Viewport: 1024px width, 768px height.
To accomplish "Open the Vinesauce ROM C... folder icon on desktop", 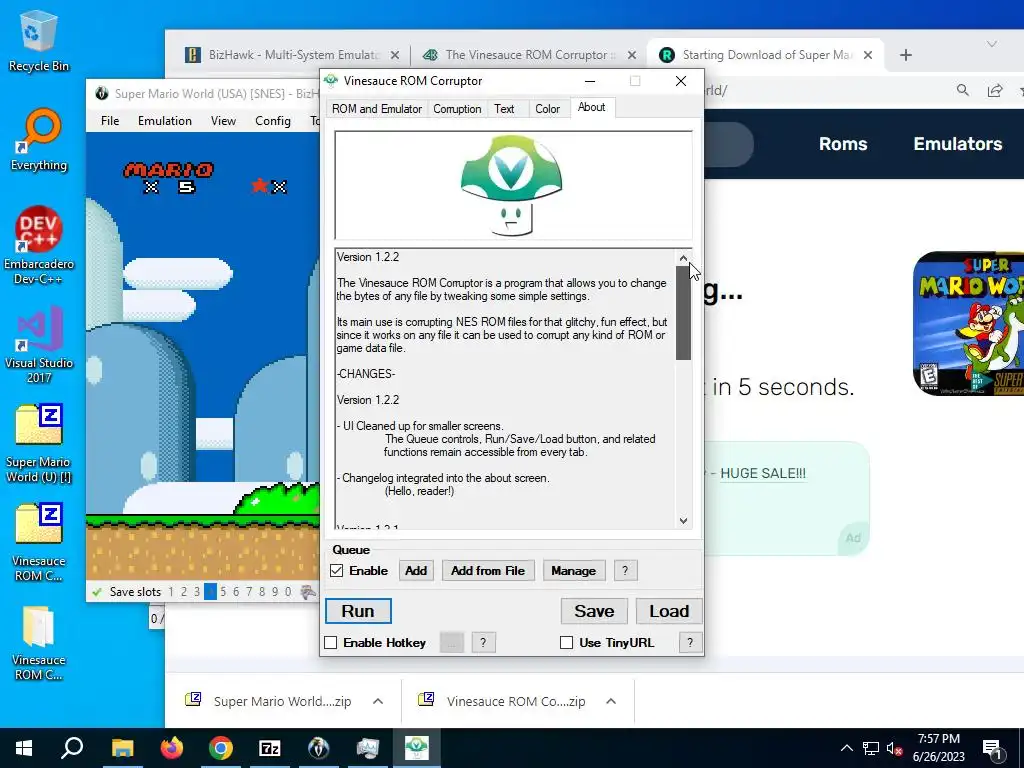I will point(39,643).
